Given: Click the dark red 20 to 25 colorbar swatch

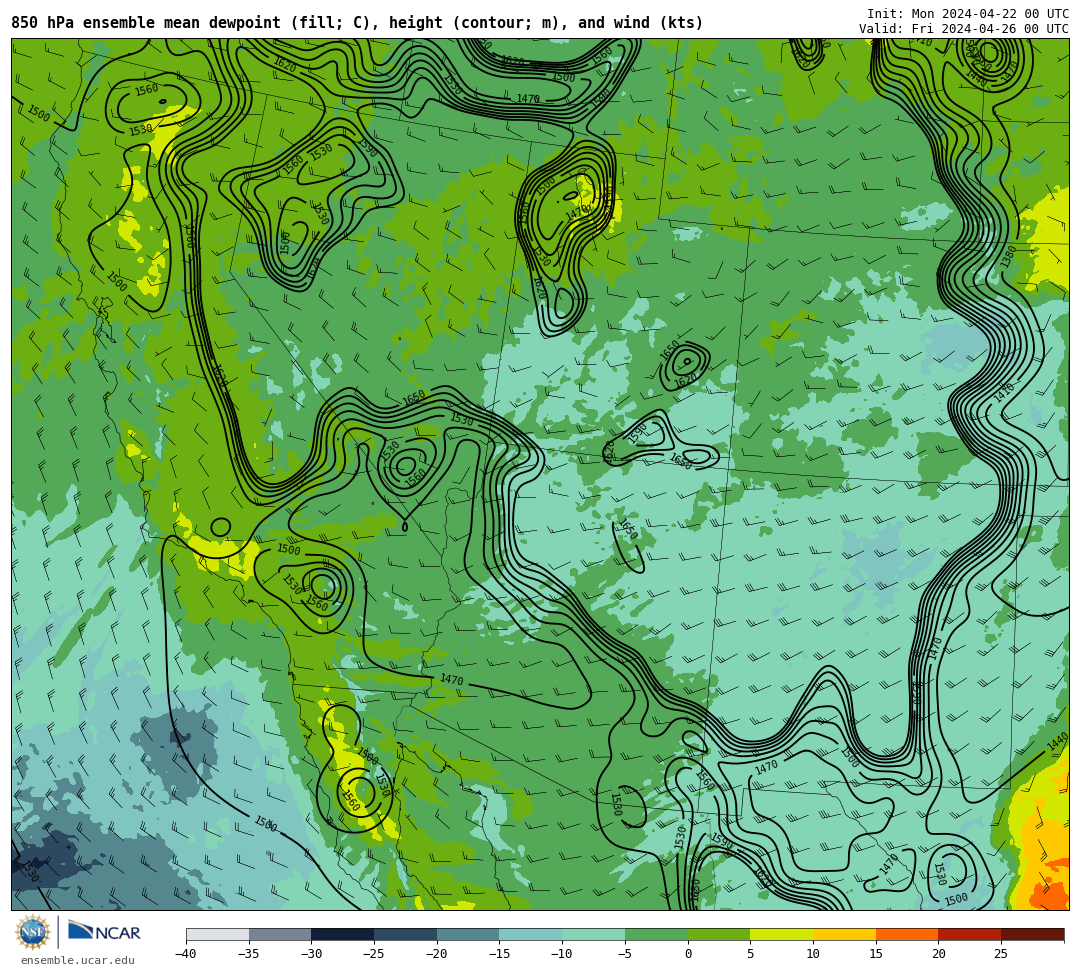Looking at the screenshot, I should coord(970,934).
